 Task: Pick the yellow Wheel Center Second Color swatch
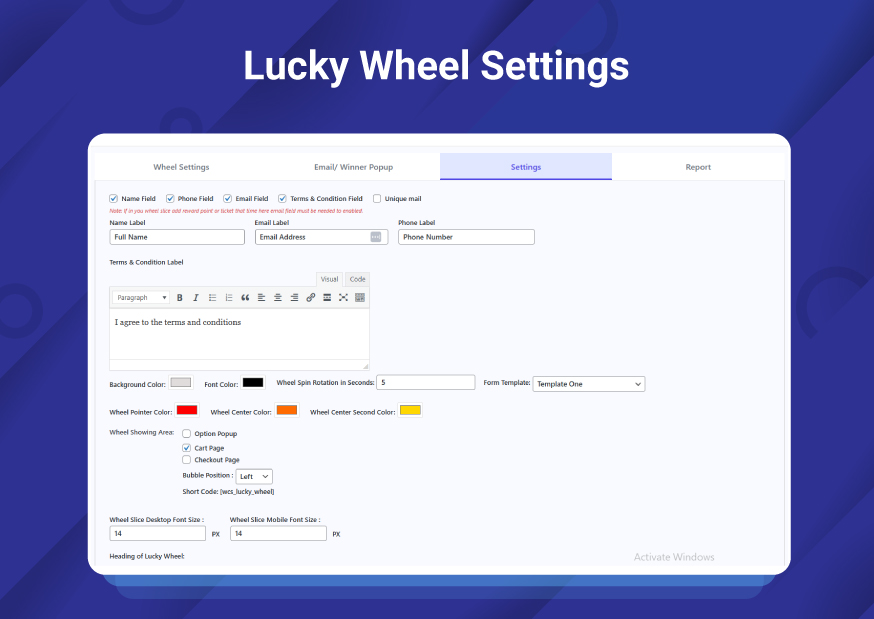click(410, 410)
